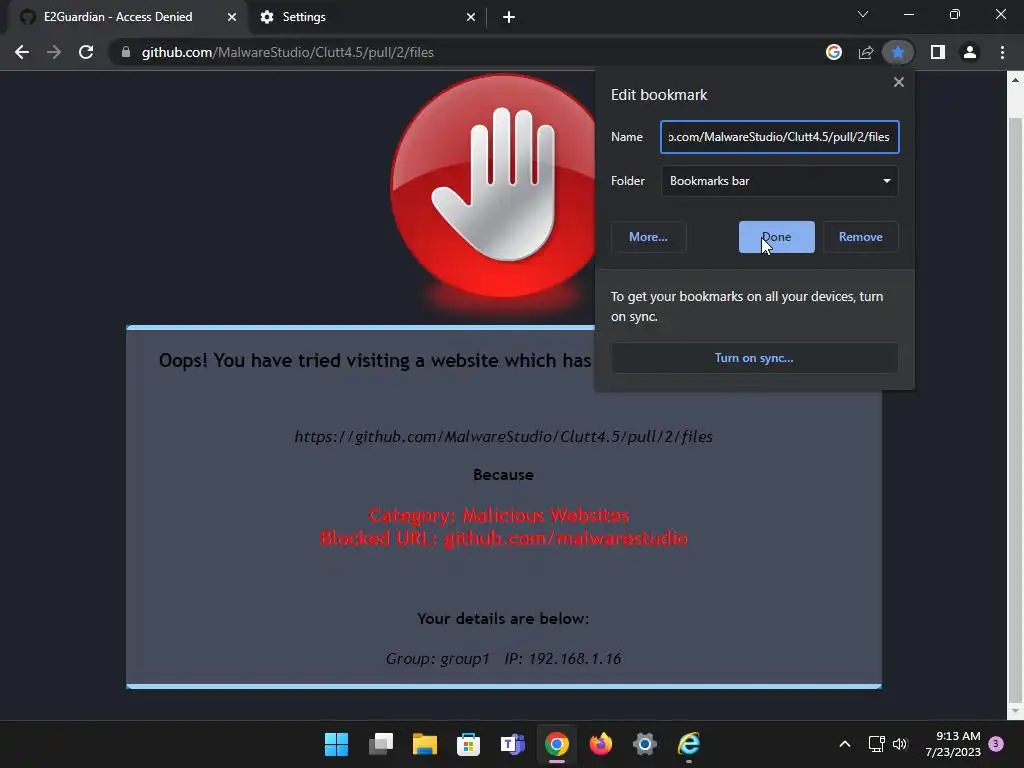Open Microsoft Store from the taskbar
Viewport: 1024px width, 768px height.
pyautogui.click(x=468, y=744)
